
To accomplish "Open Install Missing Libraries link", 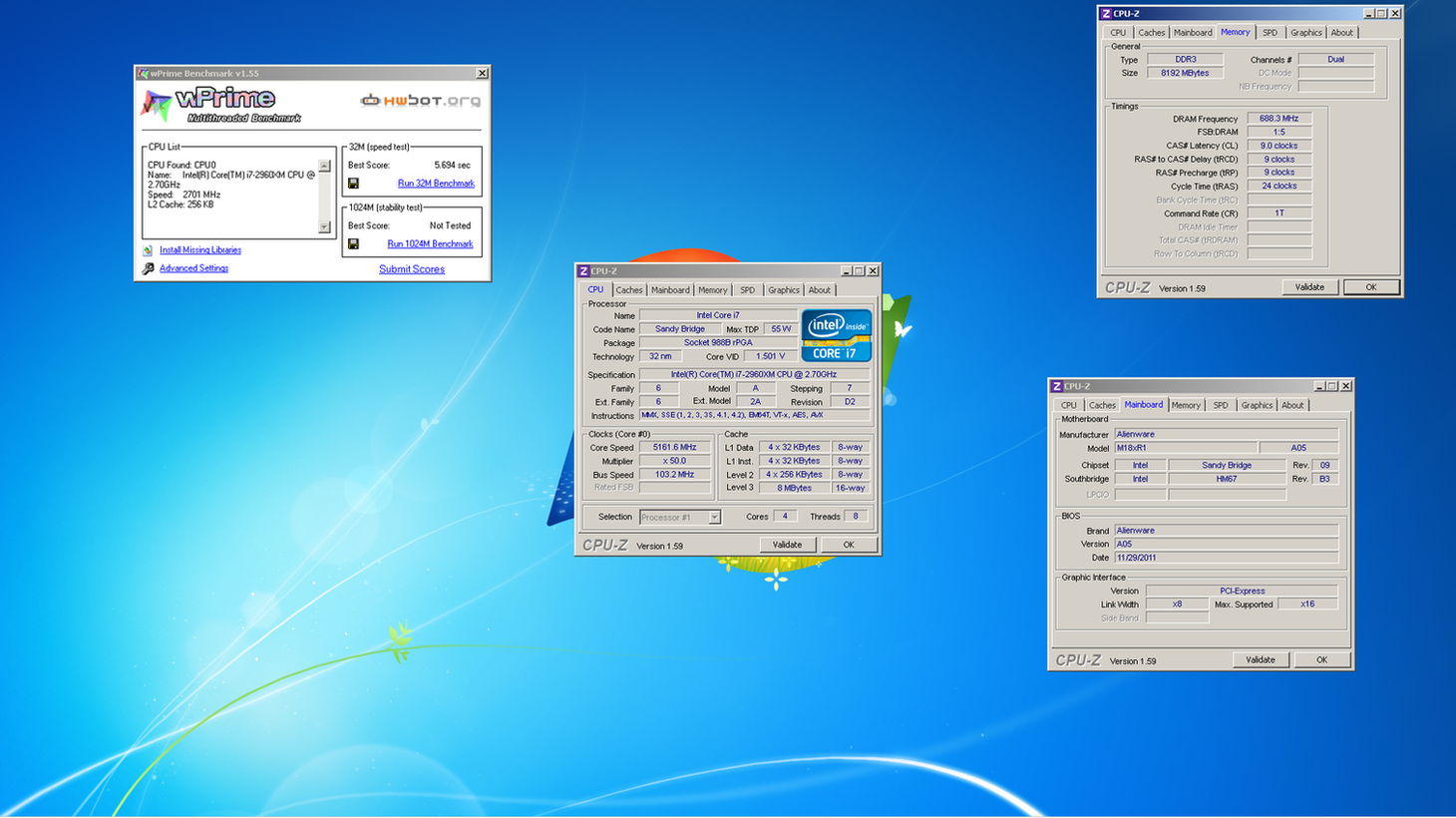I will click(200, 250).
